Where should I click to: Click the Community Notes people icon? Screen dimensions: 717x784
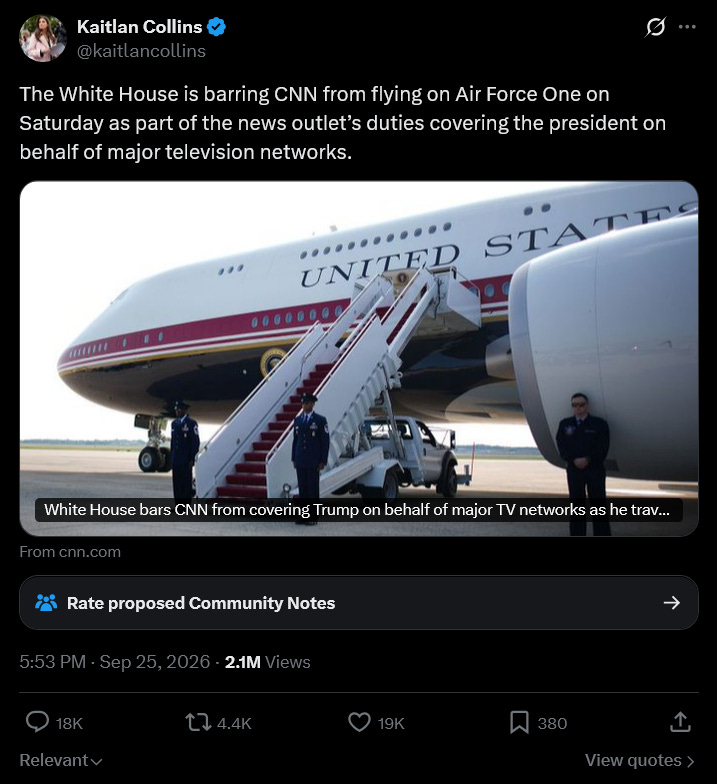[46, 602]
